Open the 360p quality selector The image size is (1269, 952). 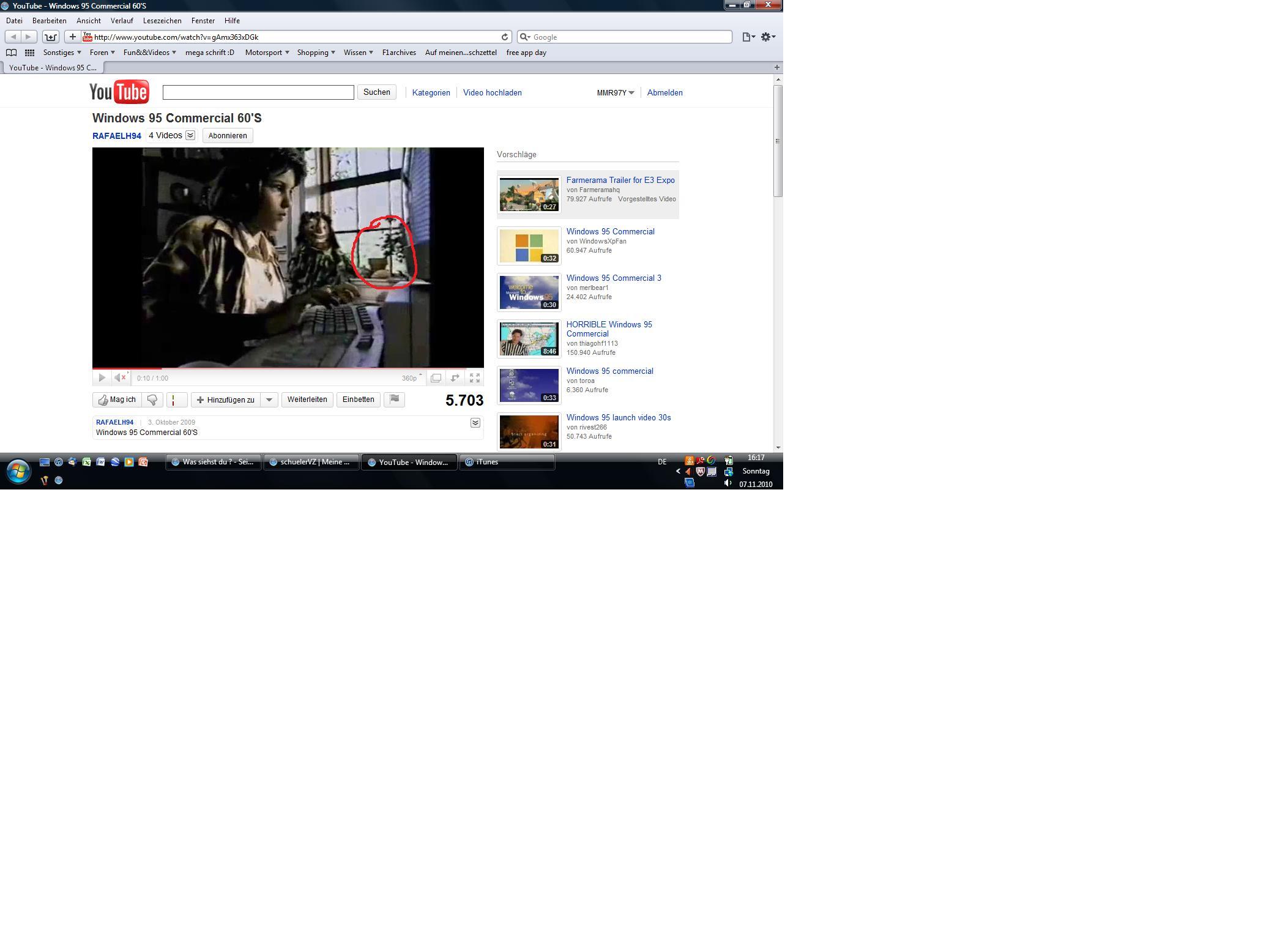coord(411,378)
